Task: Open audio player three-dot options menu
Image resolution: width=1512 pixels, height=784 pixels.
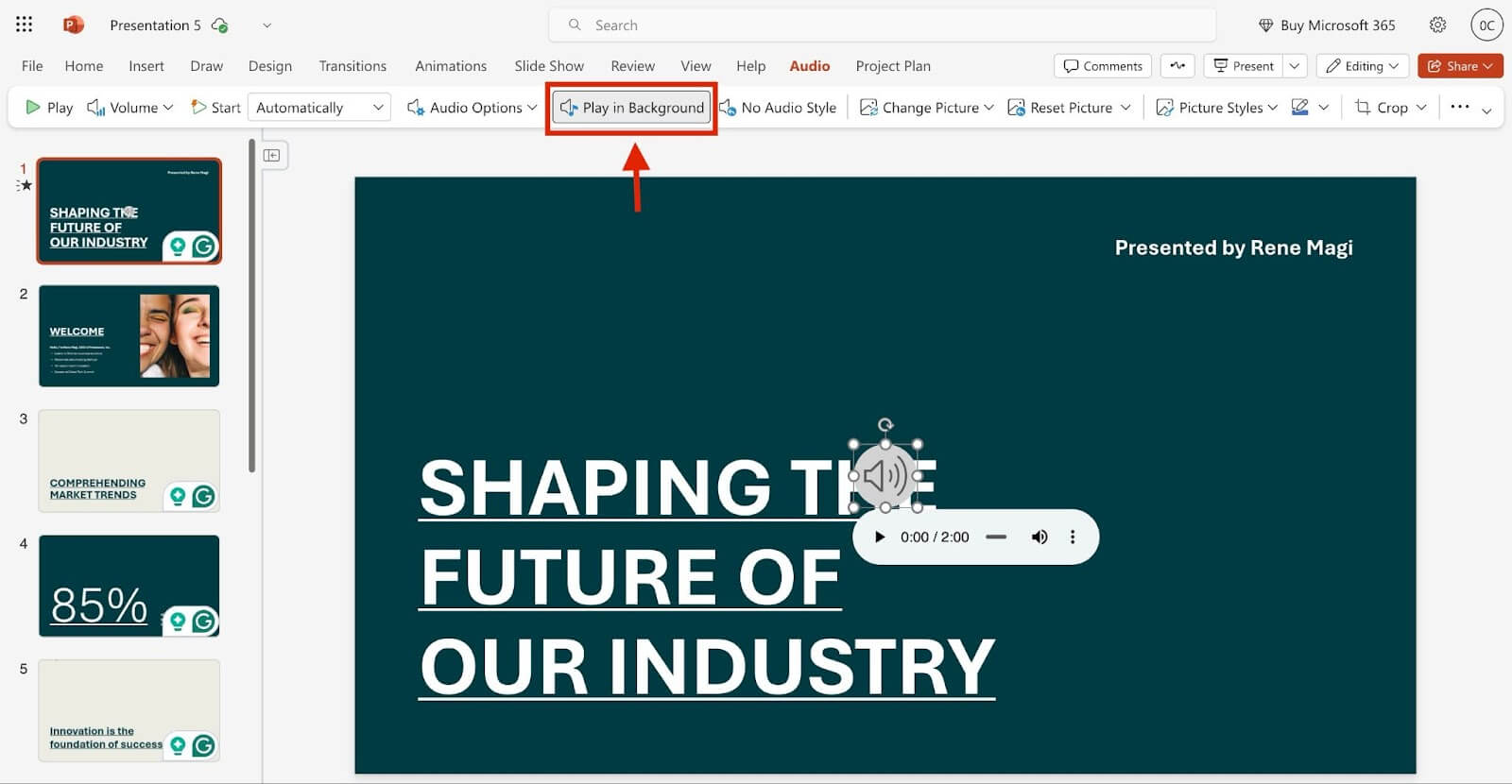Action: pos(1072,537)
